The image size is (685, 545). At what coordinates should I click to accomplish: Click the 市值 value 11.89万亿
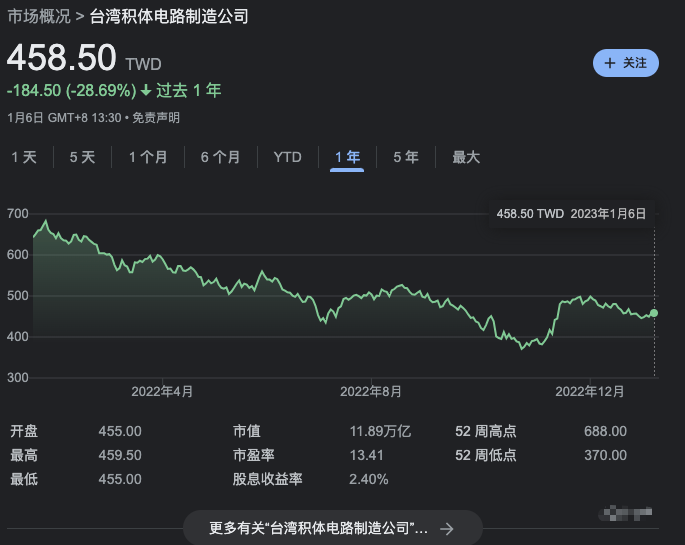pos(380,431)
